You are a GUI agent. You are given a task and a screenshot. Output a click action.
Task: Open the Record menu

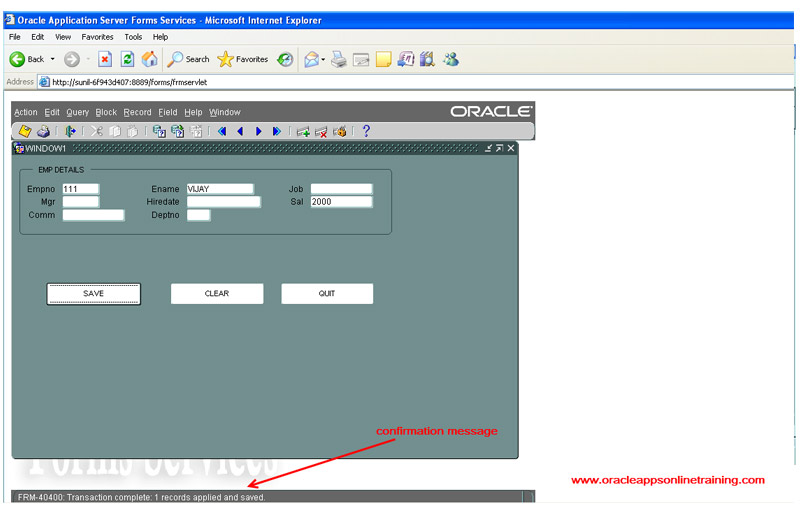click(x=137, y=112)
